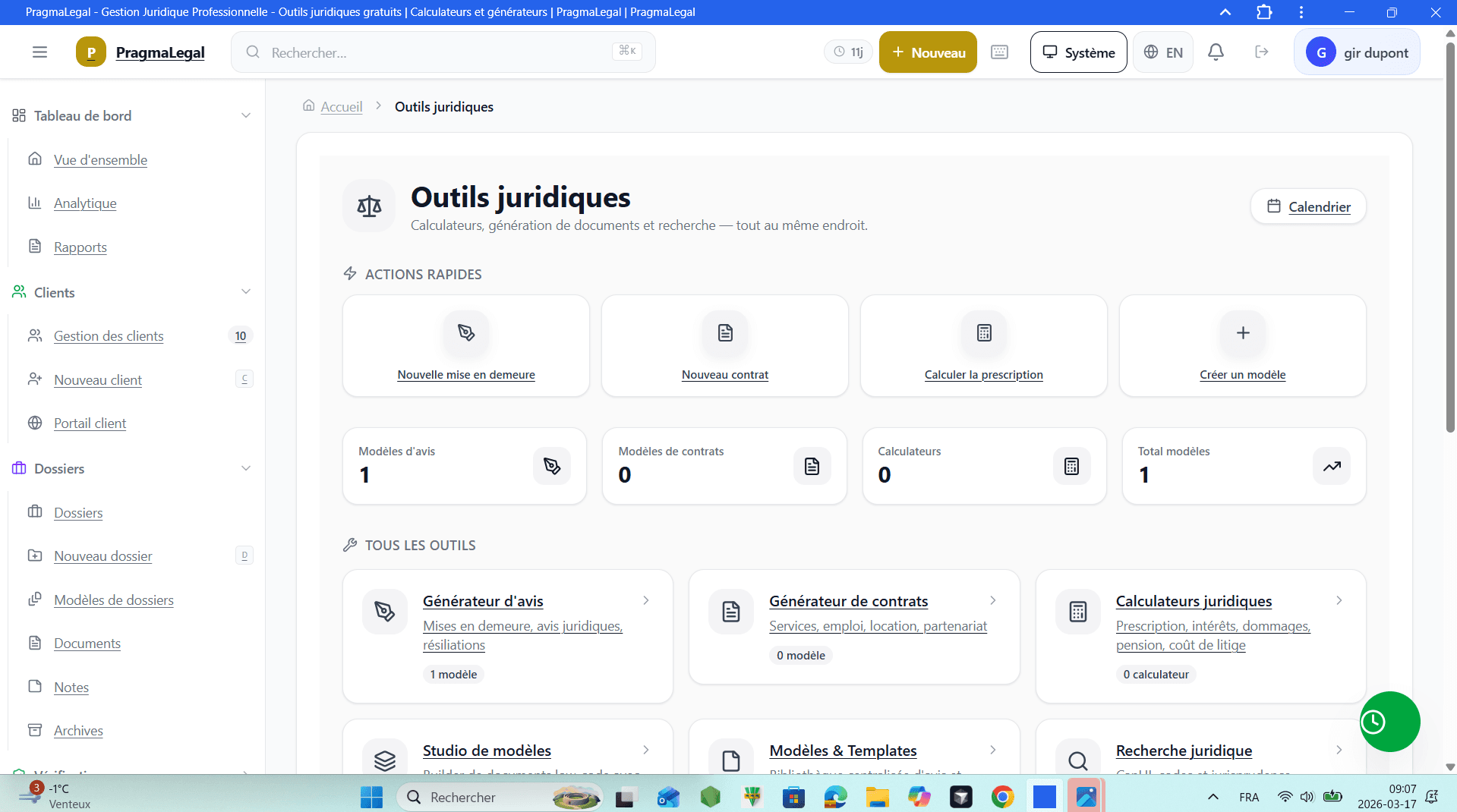The width and height of the screenshot is (1457, 812).
Task: Click the Recherche juridique magnifier icon
Action: pyautogui.click(x=1078, y=759)
